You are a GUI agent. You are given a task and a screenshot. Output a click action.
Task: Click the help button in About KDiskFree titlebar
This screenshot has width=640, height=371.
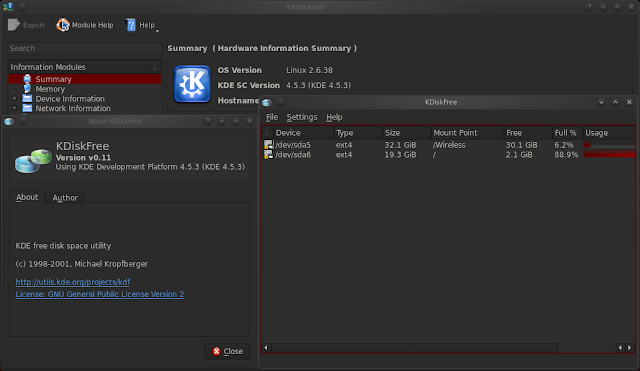[x=208, y=121]
